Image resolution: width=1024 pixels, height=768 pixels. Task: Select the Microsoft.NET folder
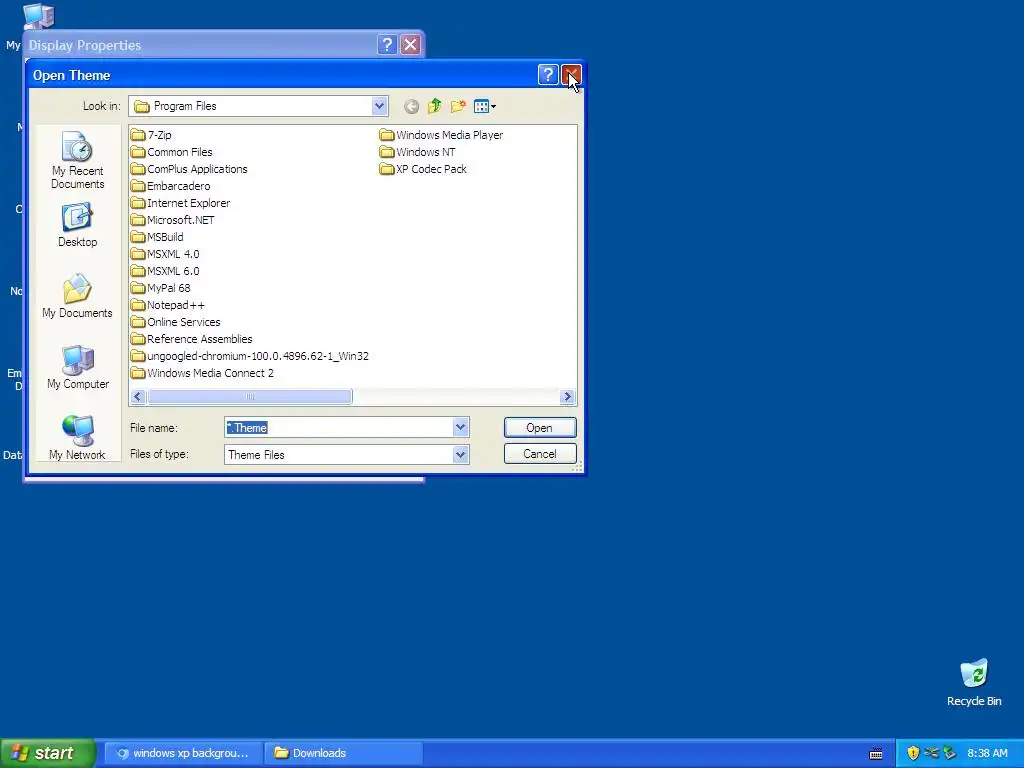172,220
